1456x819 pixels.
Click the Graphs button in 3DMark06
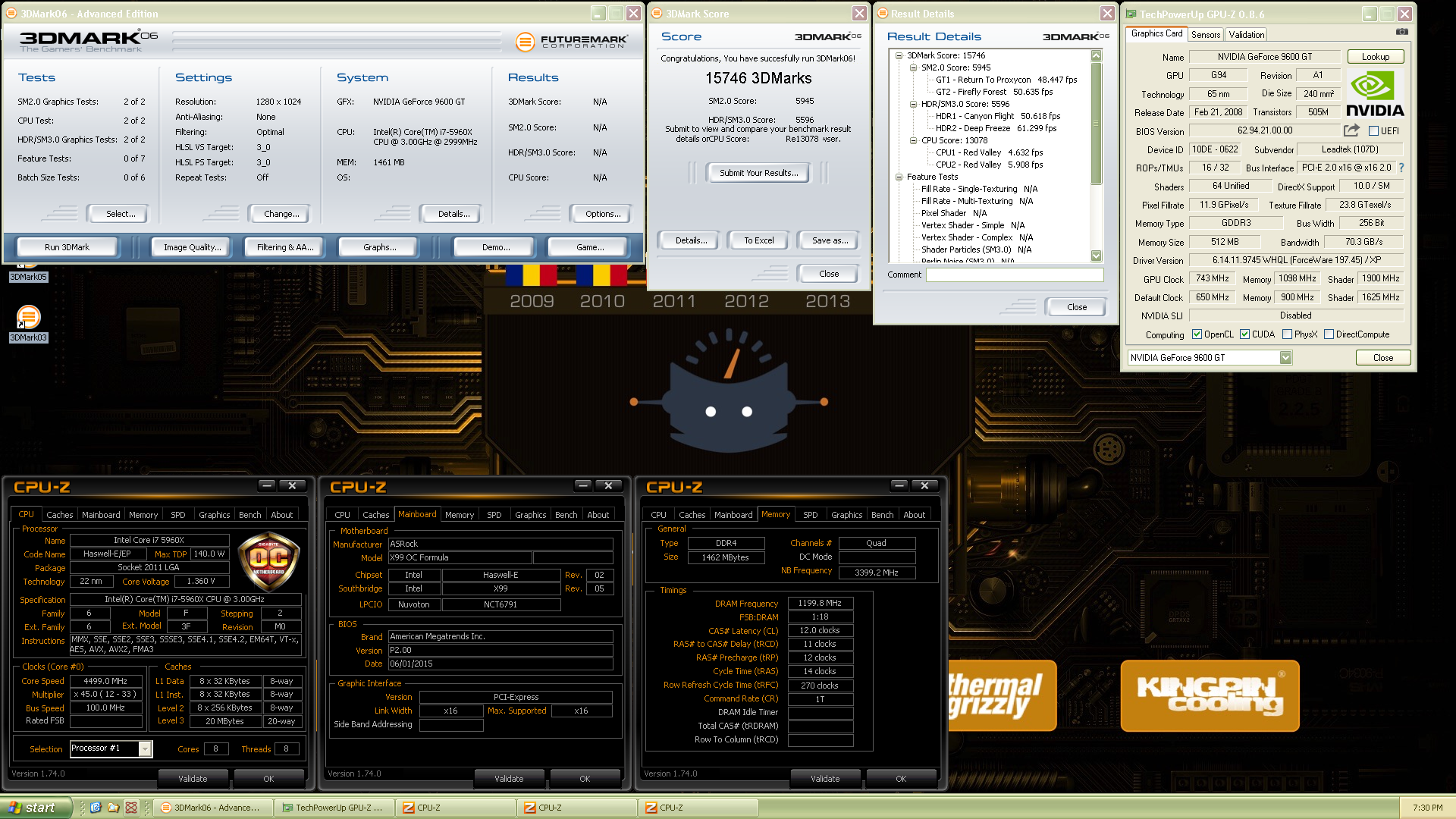[x=379, y=247]
